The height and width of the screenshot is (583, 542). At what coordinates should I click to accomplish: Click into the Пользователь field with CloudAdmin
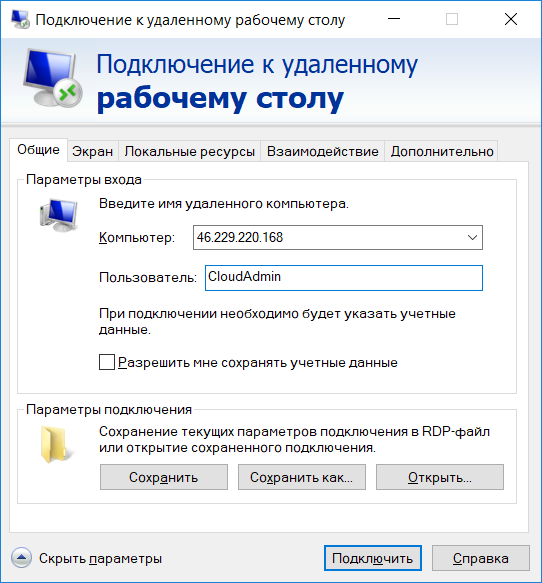[x=344, y=278]
